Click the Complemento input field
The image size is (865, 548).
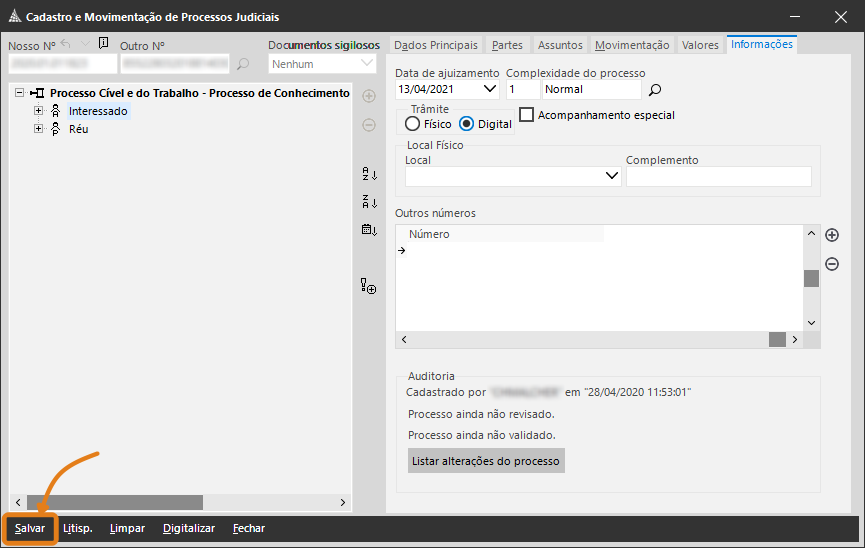click(718, 177)
